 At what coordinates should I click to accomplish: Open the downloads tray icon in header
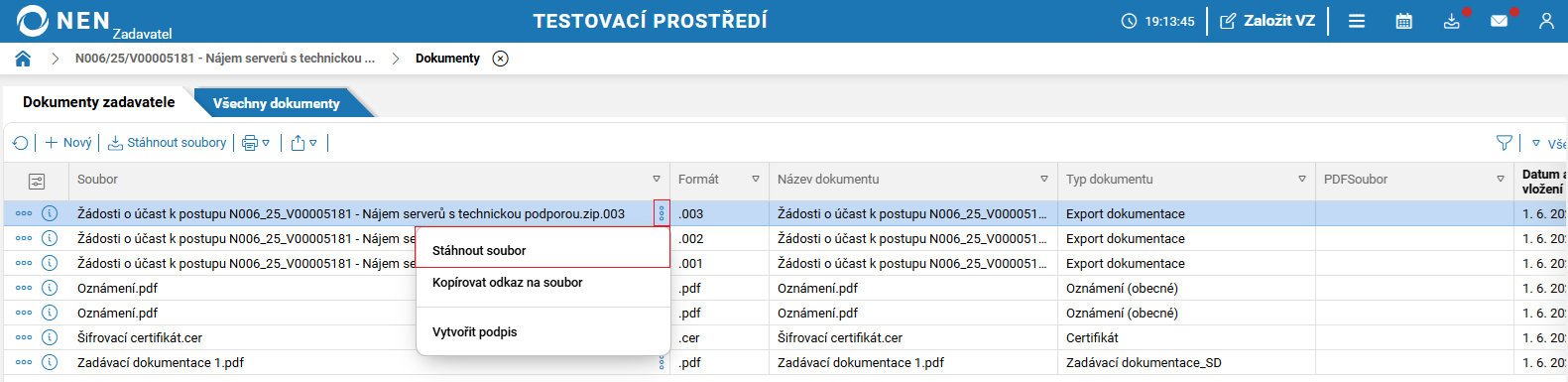click(1452, 21)
